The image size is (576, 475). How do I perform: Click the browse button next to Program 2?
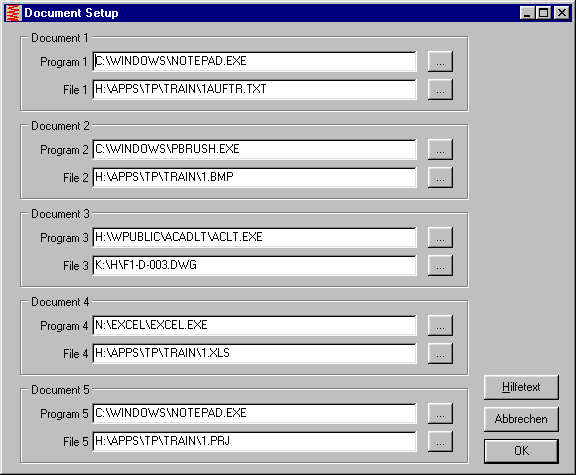coord(440,150)
